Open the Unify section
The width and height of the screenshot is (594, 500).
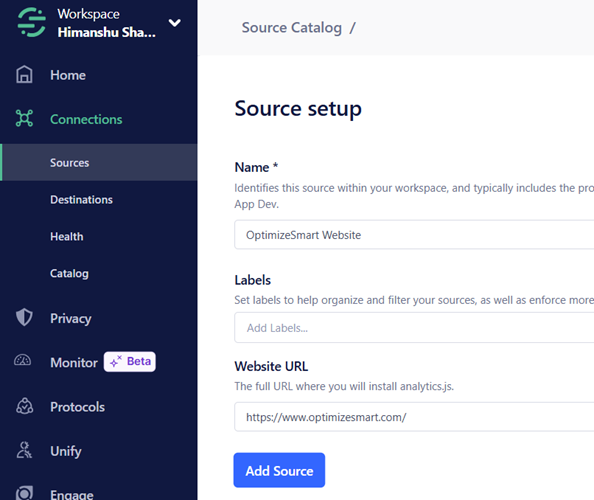[66, 451]
